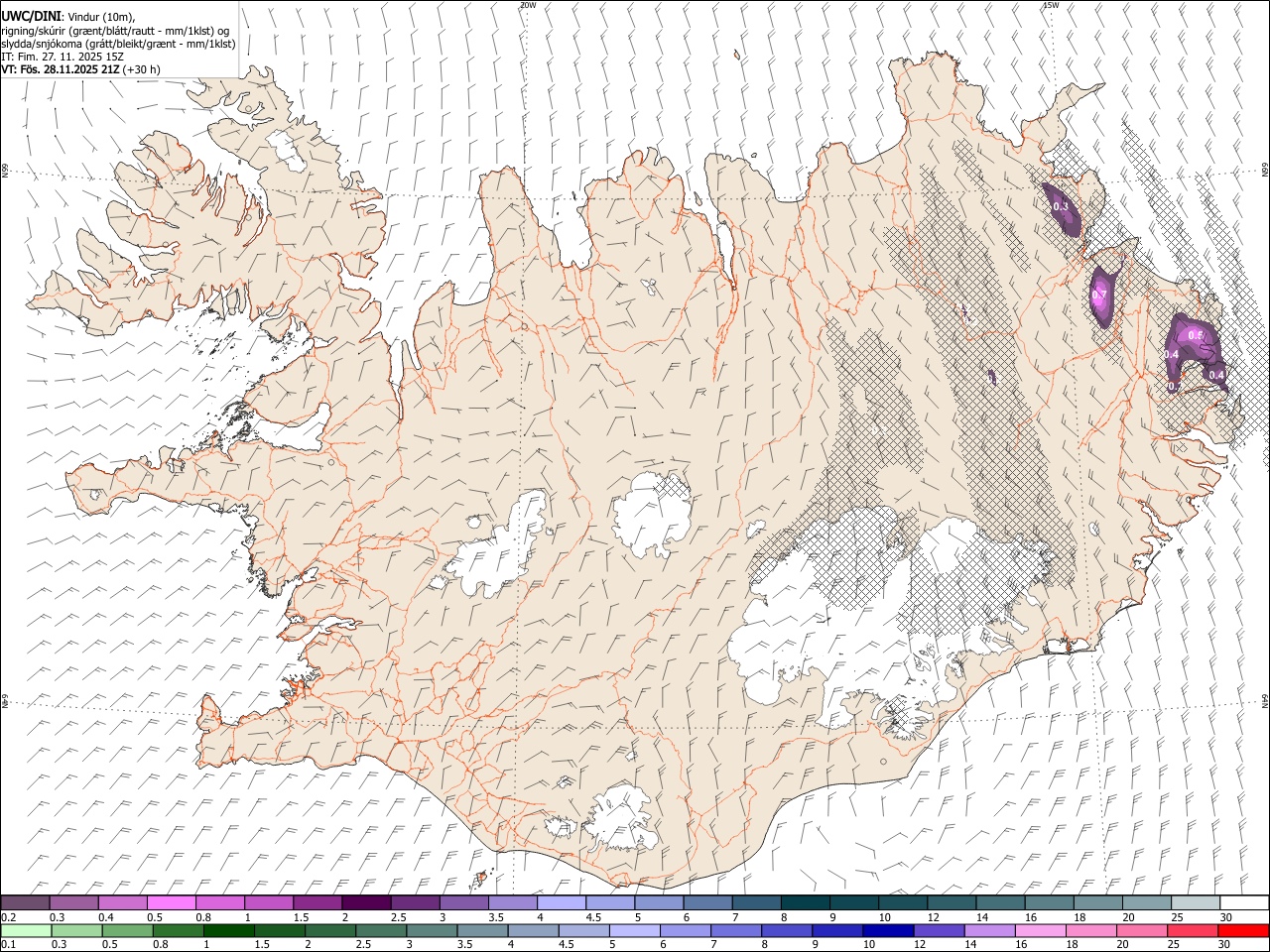Pick the bright magenta 0.5 snow swatch
The width and height of the screenshot is (1270, 952).
pyautogui.click(x=171, y=902)
